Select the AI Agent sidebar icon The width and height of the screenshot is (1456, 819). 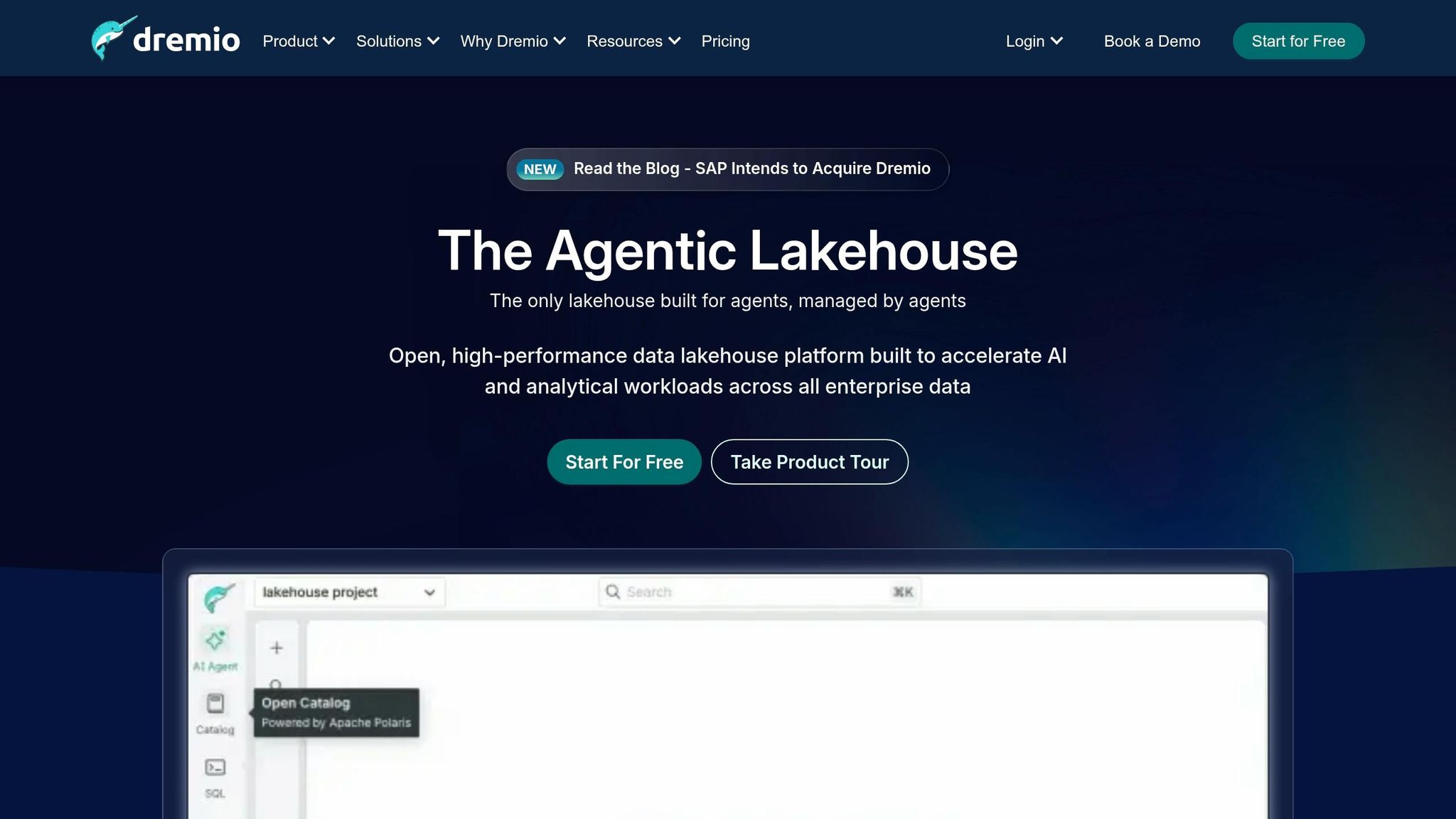coord(215,649)
